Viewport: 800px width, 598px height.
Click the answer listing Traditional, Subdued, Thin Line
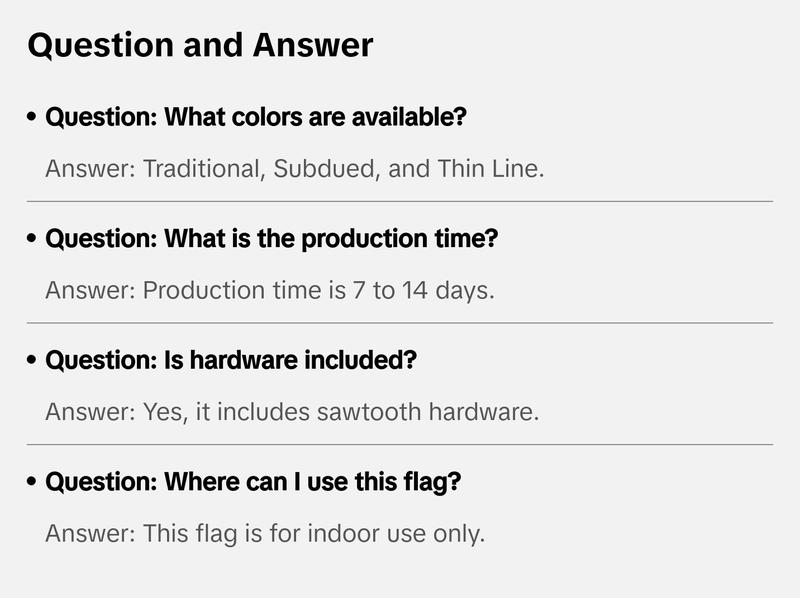(295, 168)
